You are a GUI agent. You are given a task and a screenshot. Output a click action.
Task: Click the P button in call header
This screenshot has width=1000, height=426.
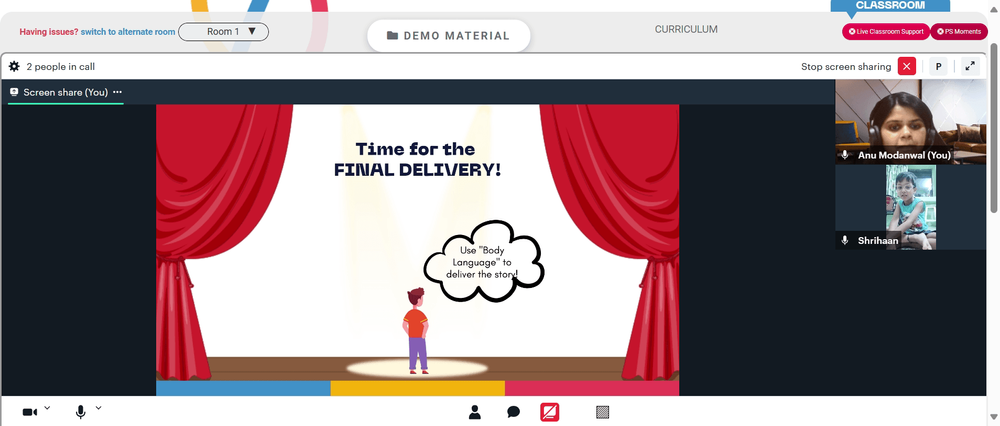pyautogui.click(x=938, y=66)
